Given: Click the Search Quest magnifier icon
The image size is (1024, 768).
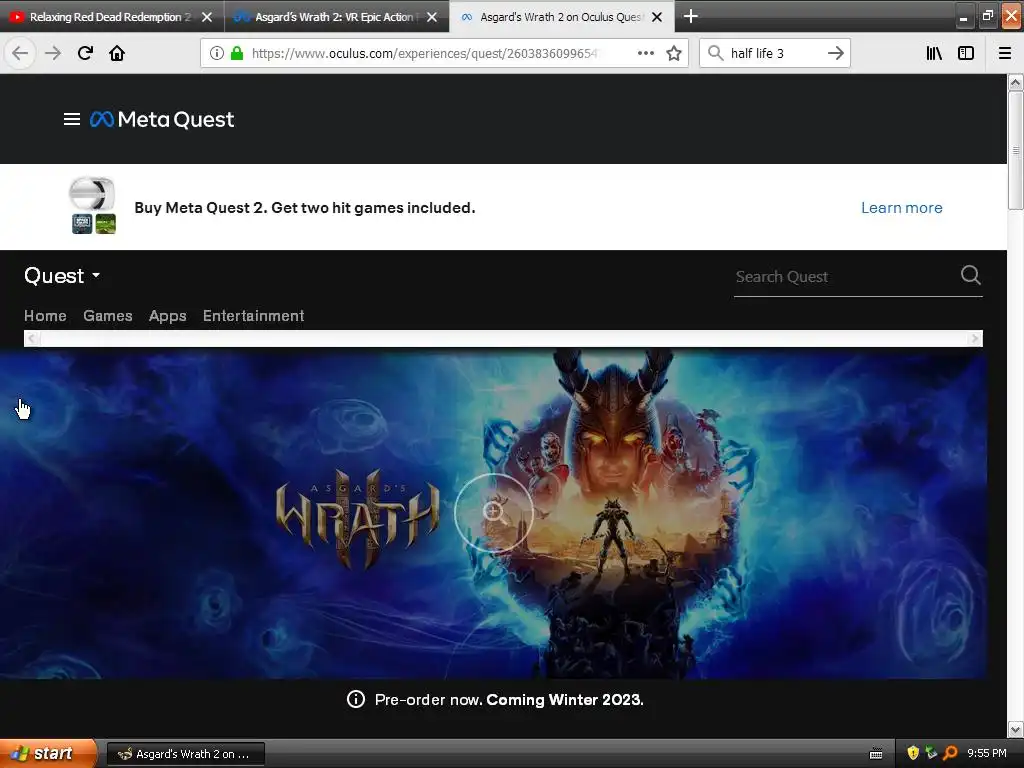Looking at the screenshot, I should point(970,275).
